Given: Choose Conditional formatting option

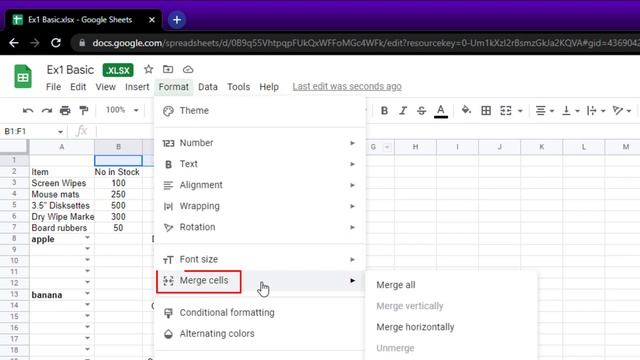Looking at the screenshot, I should (x=260, y=313).
